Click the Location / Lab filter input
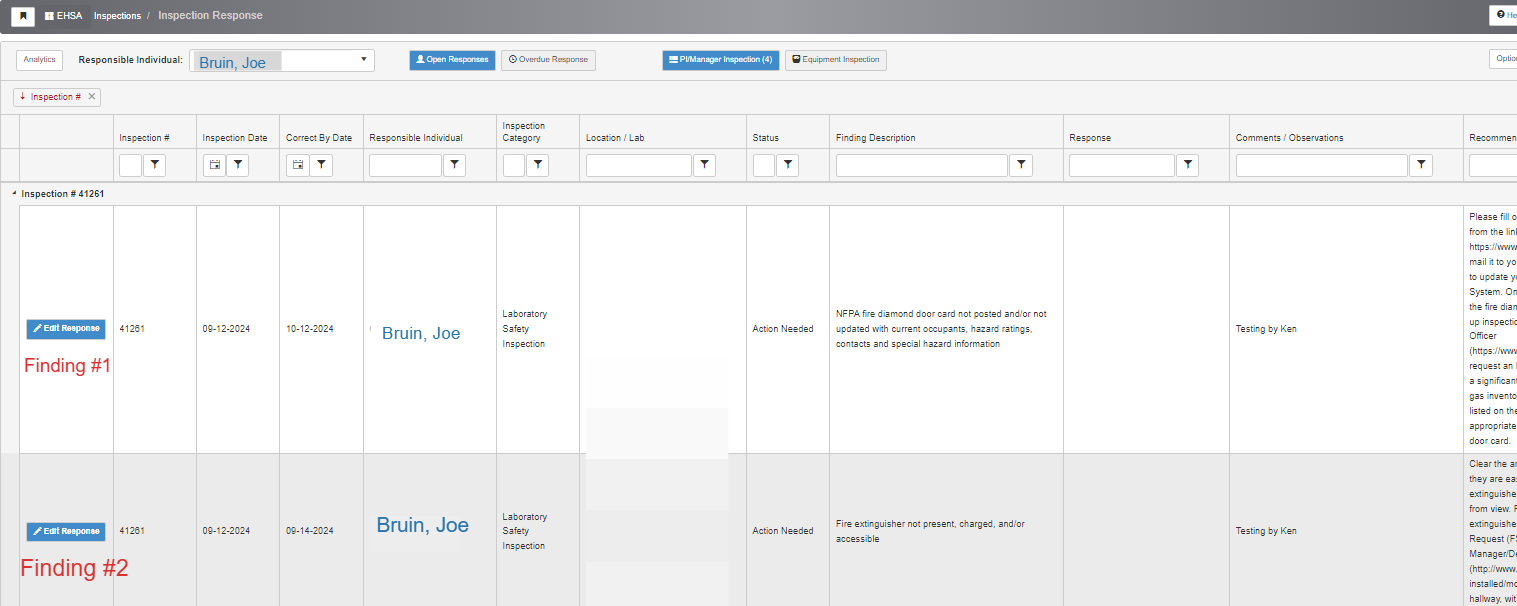Viewport: 1517px width, 606px height. [639, 166]
